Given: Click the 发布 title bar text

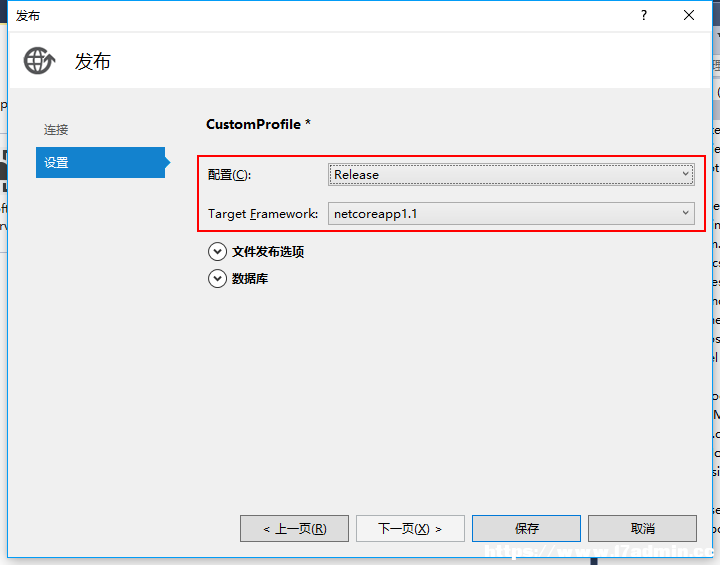Looking at the screenshot, I should point(28,16).
